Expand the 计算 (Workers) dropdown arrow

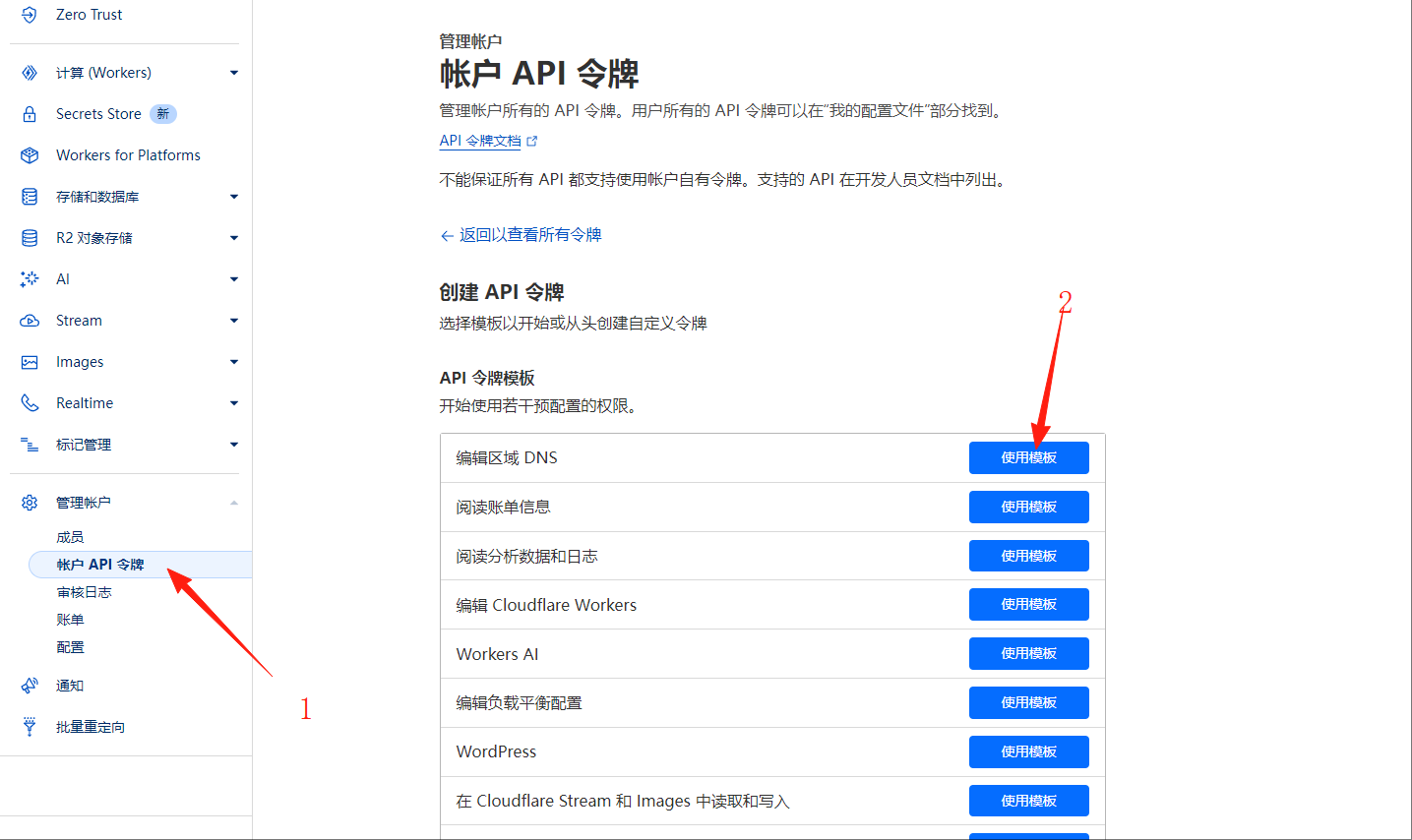[x=234, y=73]
